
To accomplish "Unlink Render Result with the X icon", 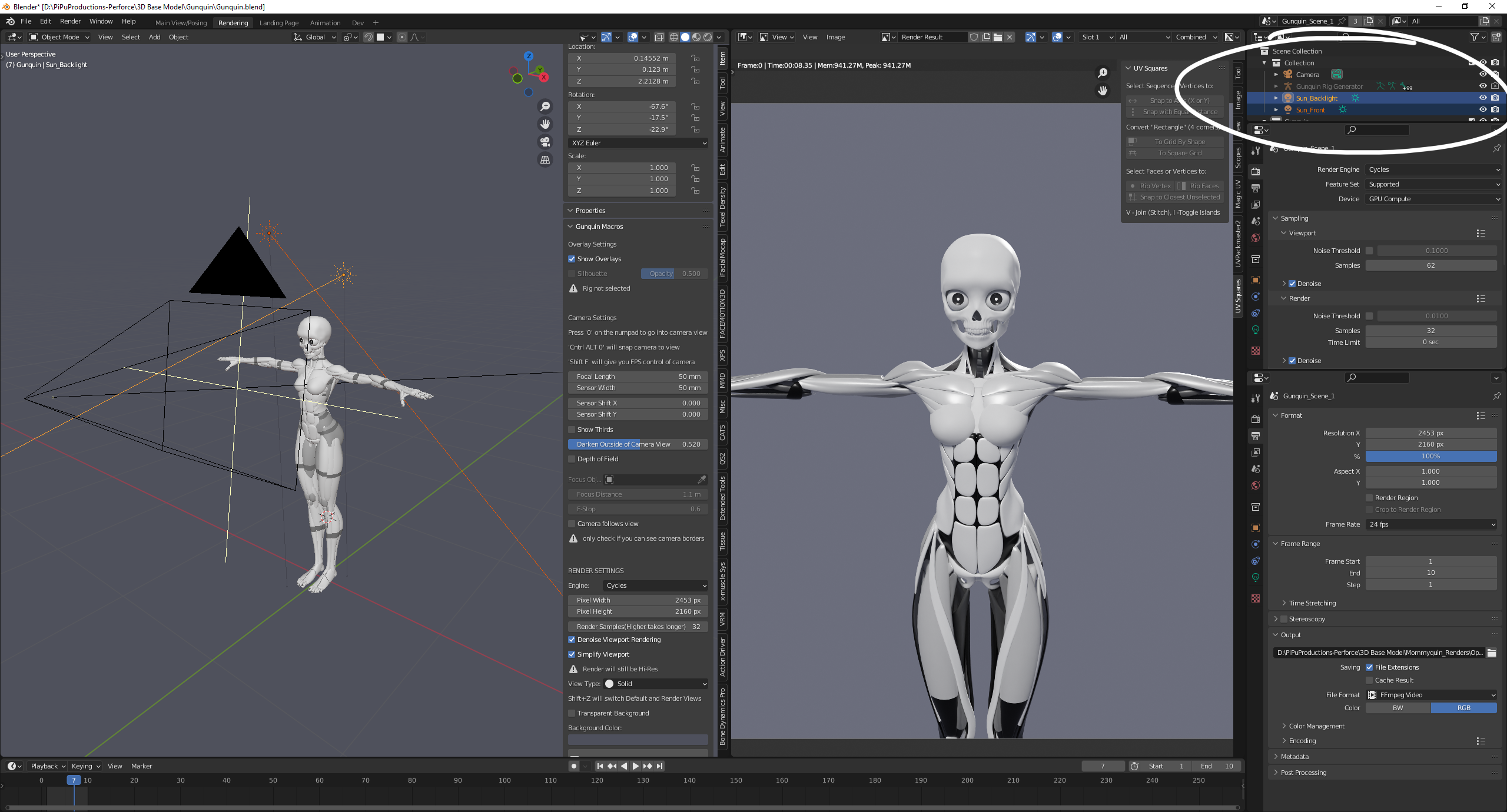I will (x=1010, y=37).
